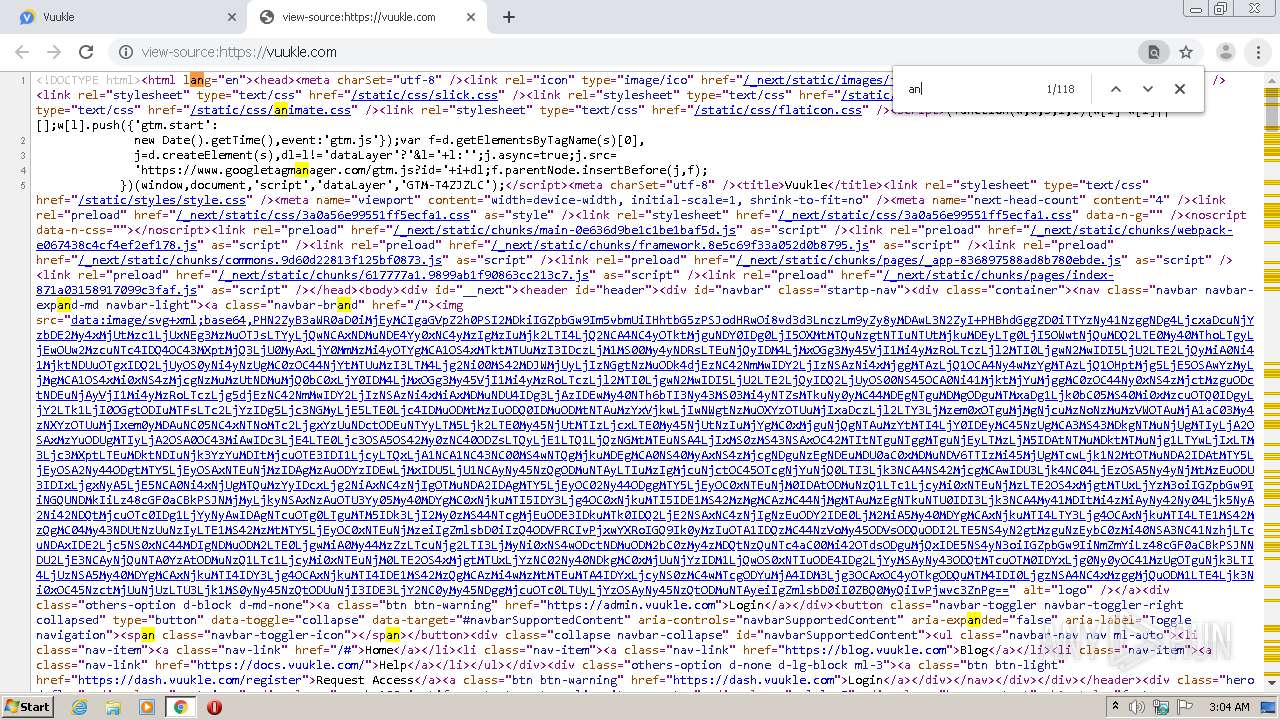Select the view-source:https://vuukle.com tab
Image resolution: width=1280 pixels, height=720 pixels.
366,17
